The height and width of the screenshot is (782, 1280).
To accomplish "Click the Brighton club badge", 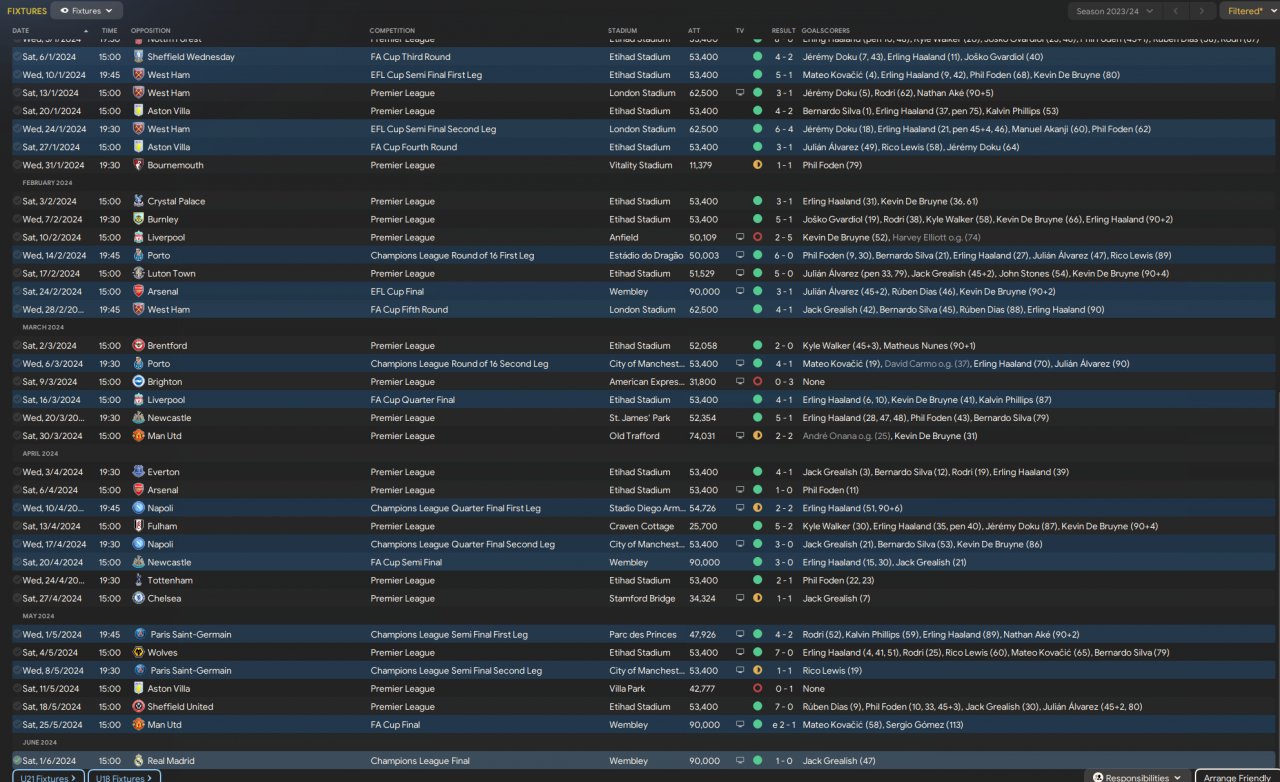I will point(138,382).
